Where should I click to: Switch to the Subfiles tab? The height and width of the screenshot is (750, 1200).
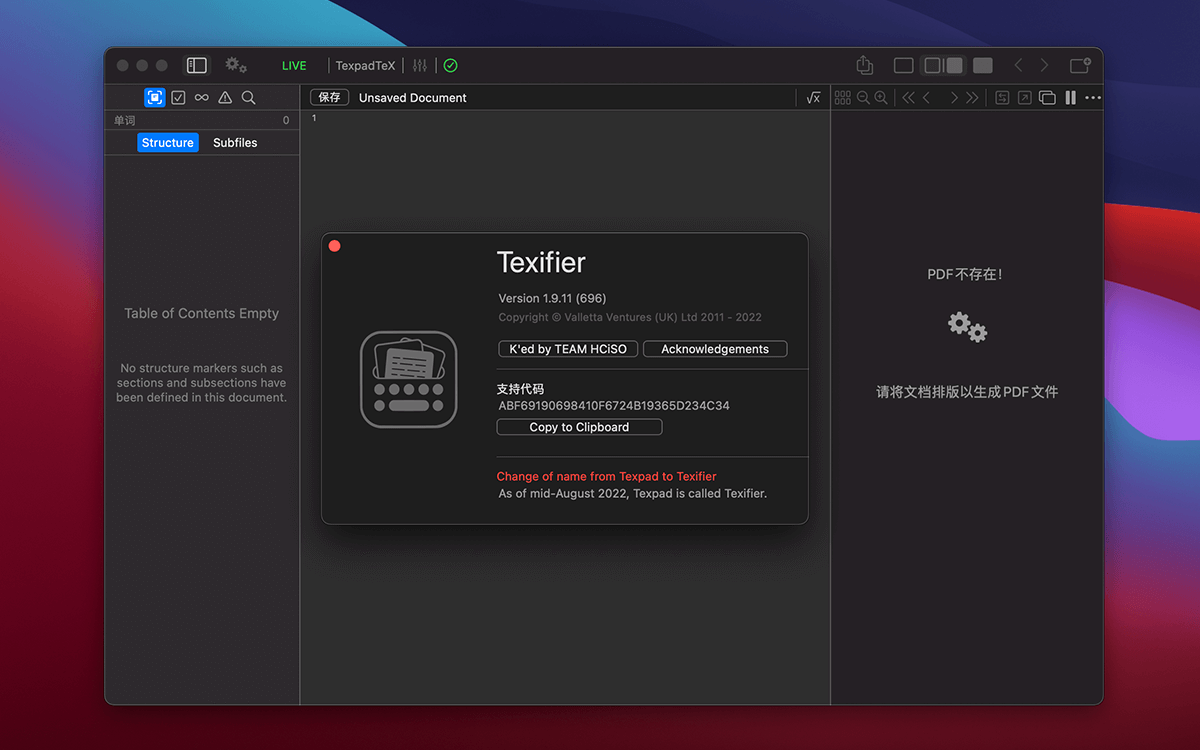pos(235,143)
